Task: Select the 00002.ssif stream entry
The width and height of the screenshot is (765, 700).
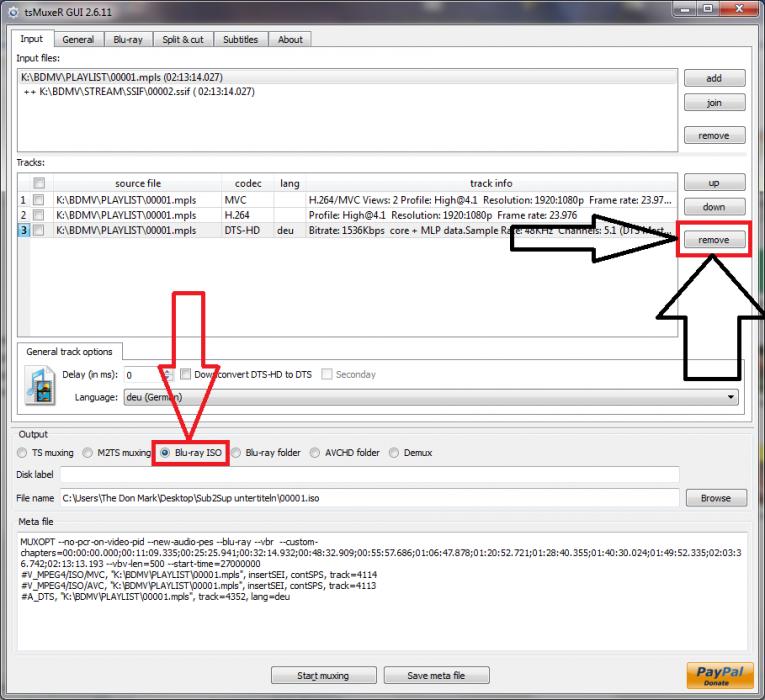Action: (x=347, y=92)
